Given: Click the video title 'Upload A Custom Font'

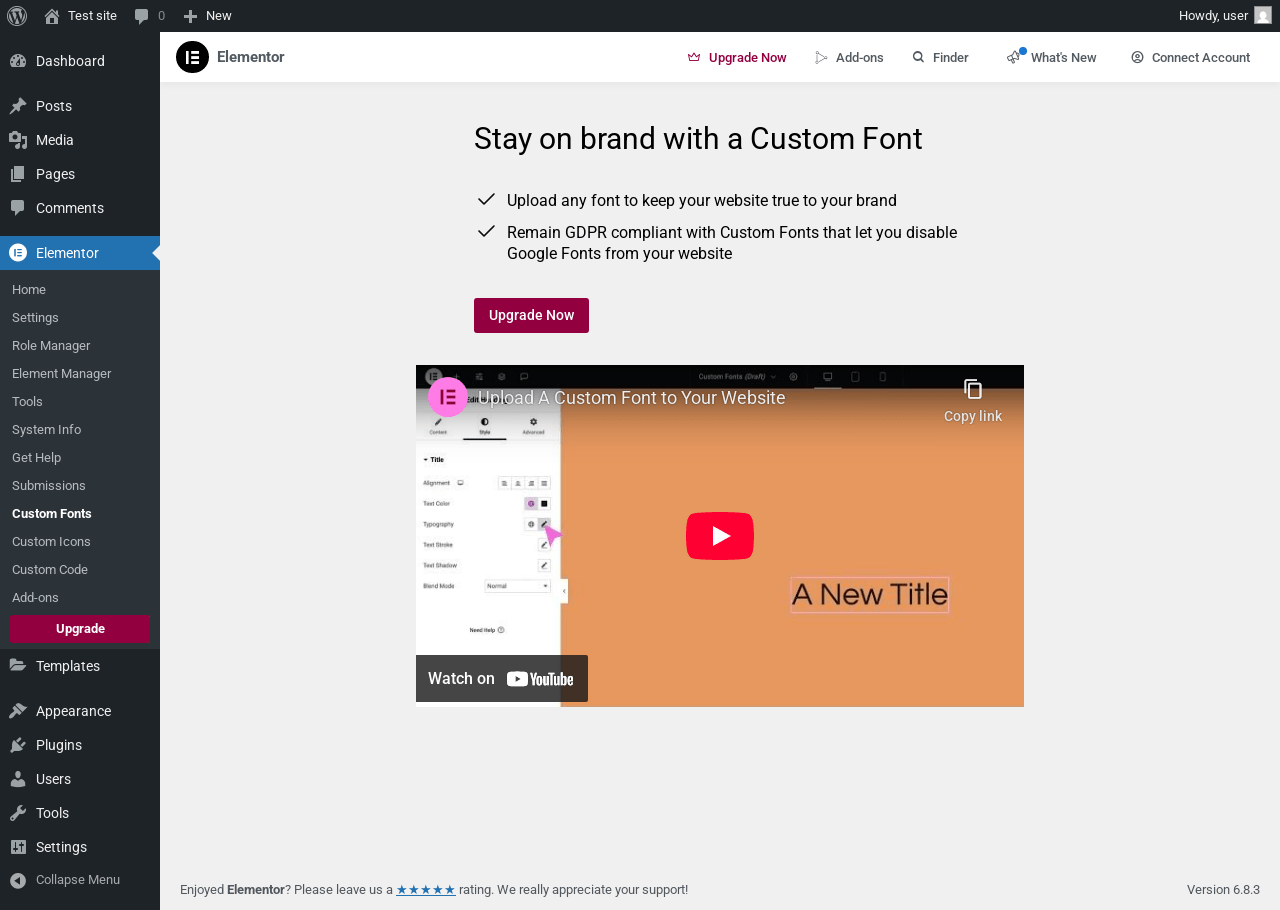Looking at the screenshot, I should click(632, 398).
